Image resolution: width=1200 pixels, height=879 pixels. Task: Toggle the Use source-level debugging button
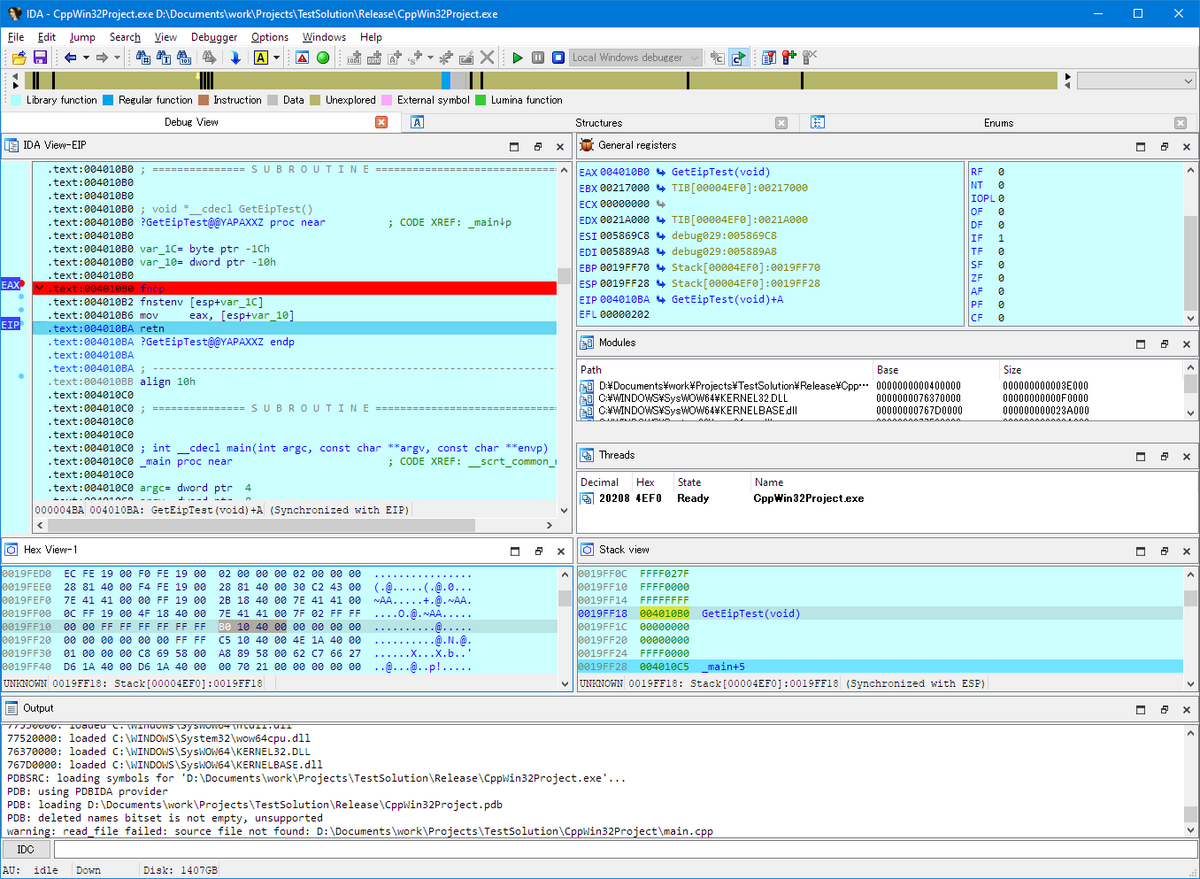pyautogui.click(x=737, y=57)
